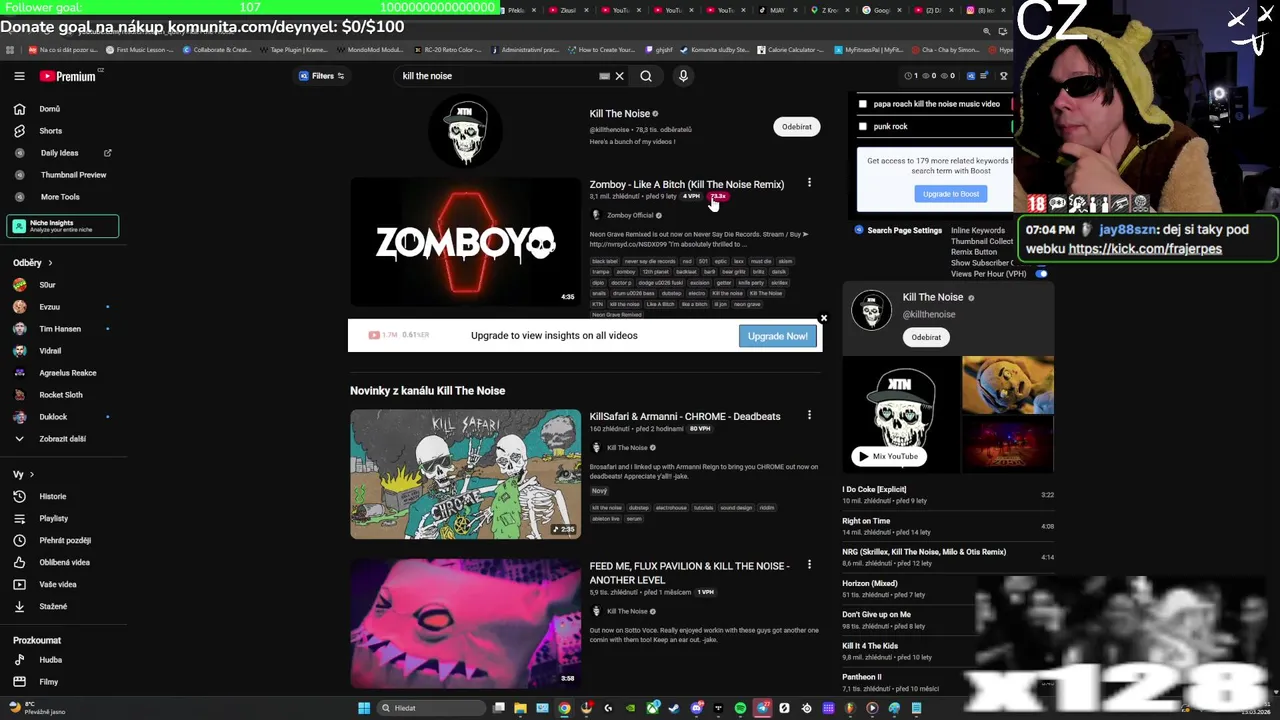Viewport: 1280px width, 720px height.
Task: Open the YouTube hamburger guide menu
Action: [x=19, y=76]
